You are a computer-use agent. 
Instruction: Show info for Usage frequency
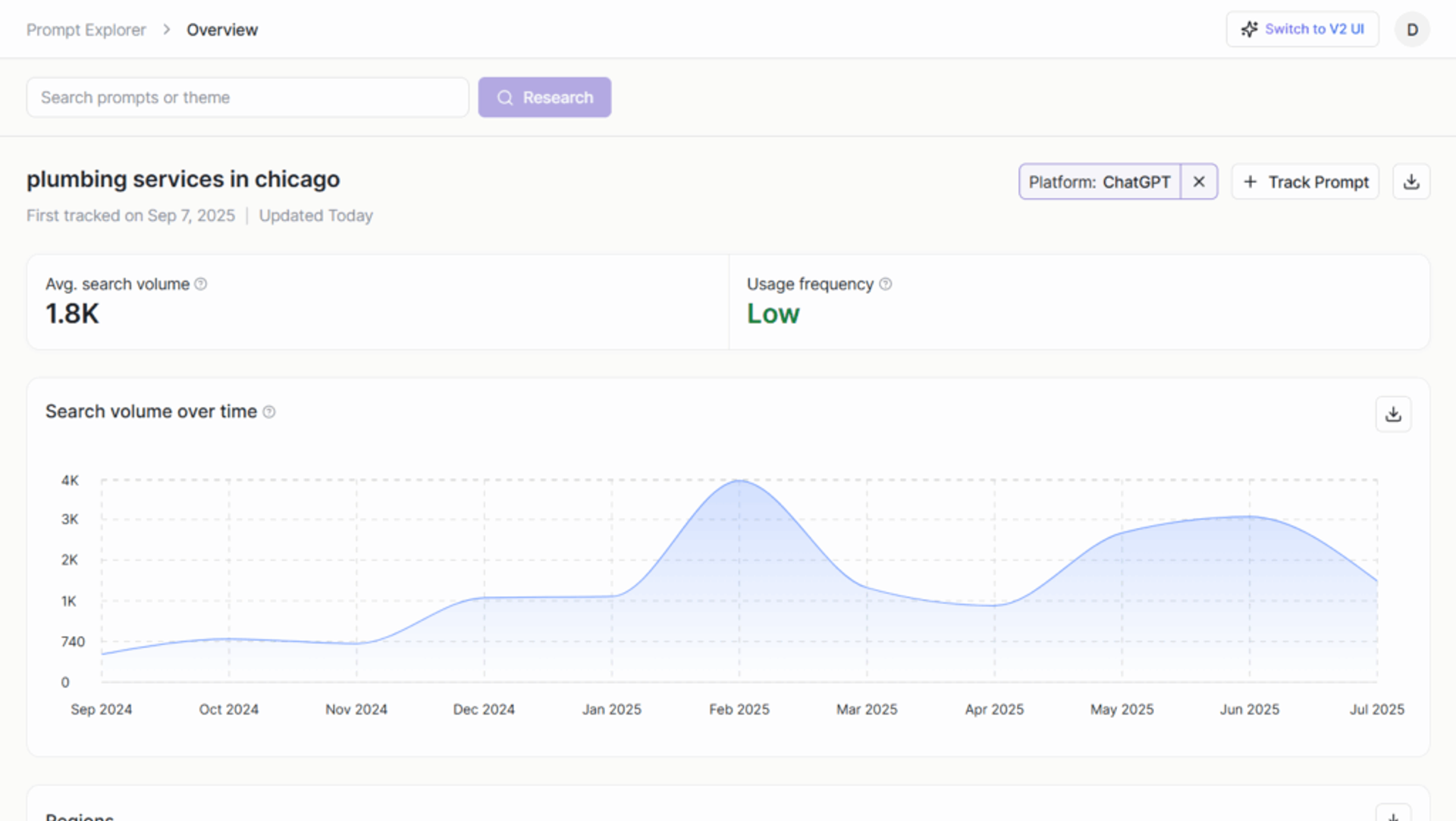(885, 284)
